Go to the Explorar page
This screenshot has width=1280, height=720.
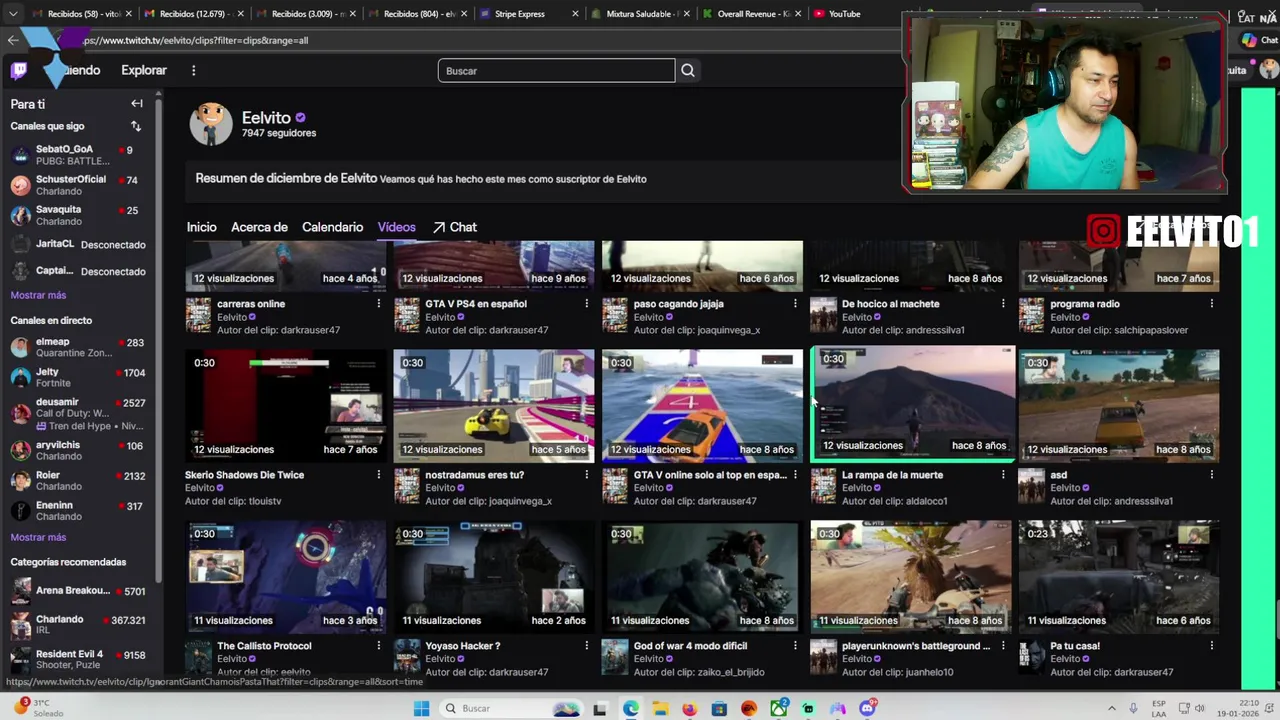[x=144, y=70]
